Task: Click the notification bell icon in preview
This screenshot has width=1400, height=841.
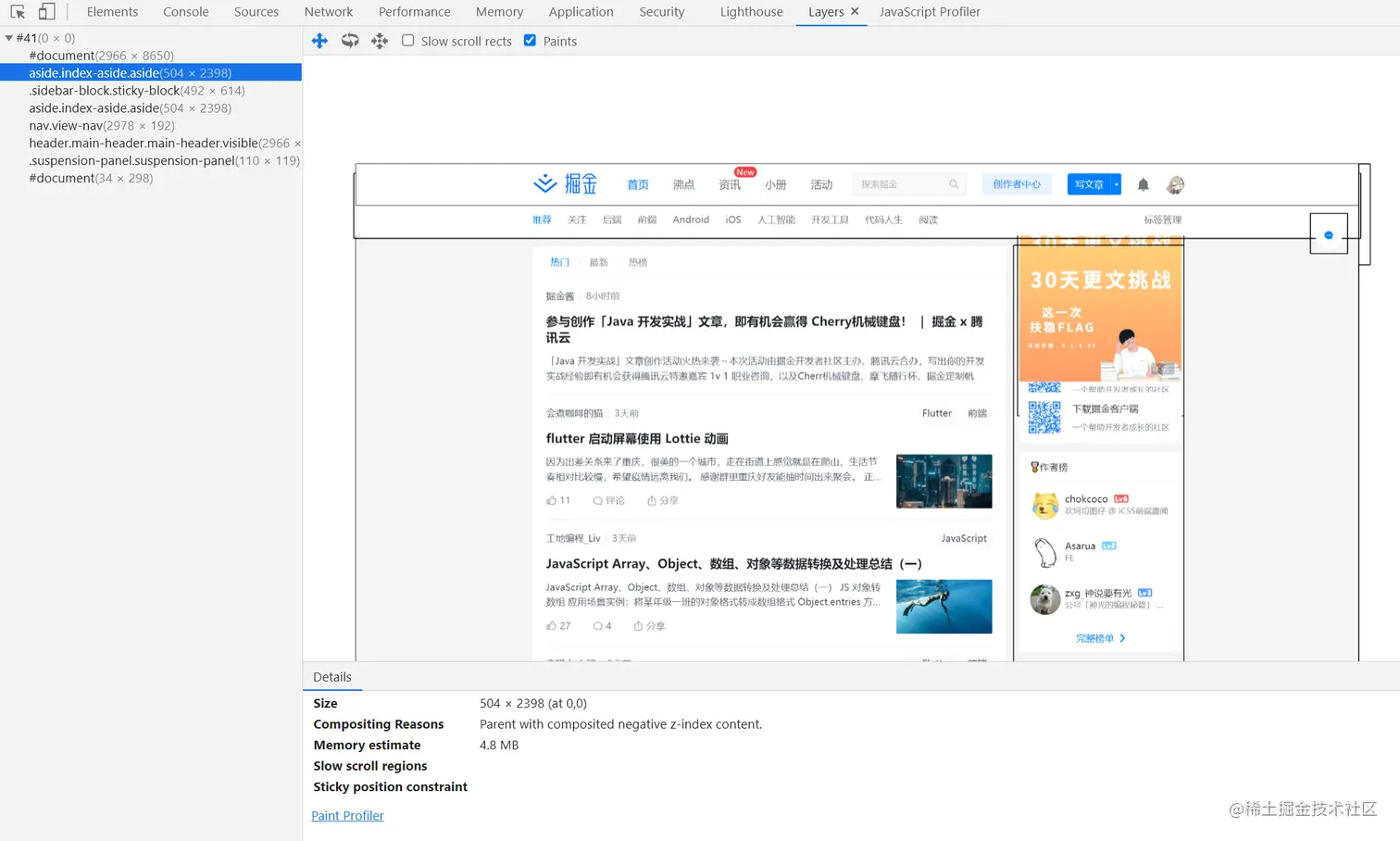Action: click(1144, 184)
